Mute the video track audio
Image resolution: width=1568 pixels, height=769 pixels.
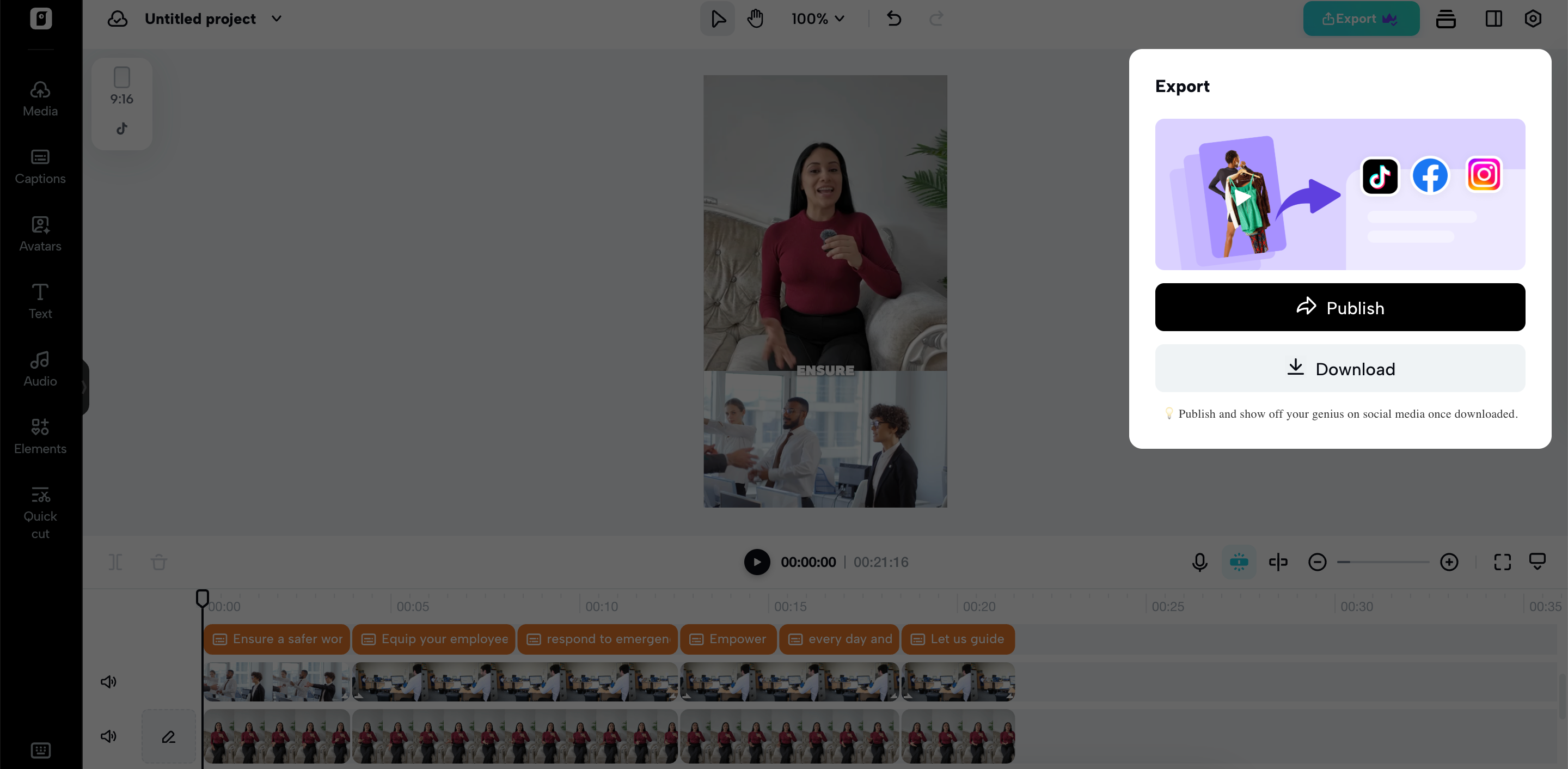point(108,681)
